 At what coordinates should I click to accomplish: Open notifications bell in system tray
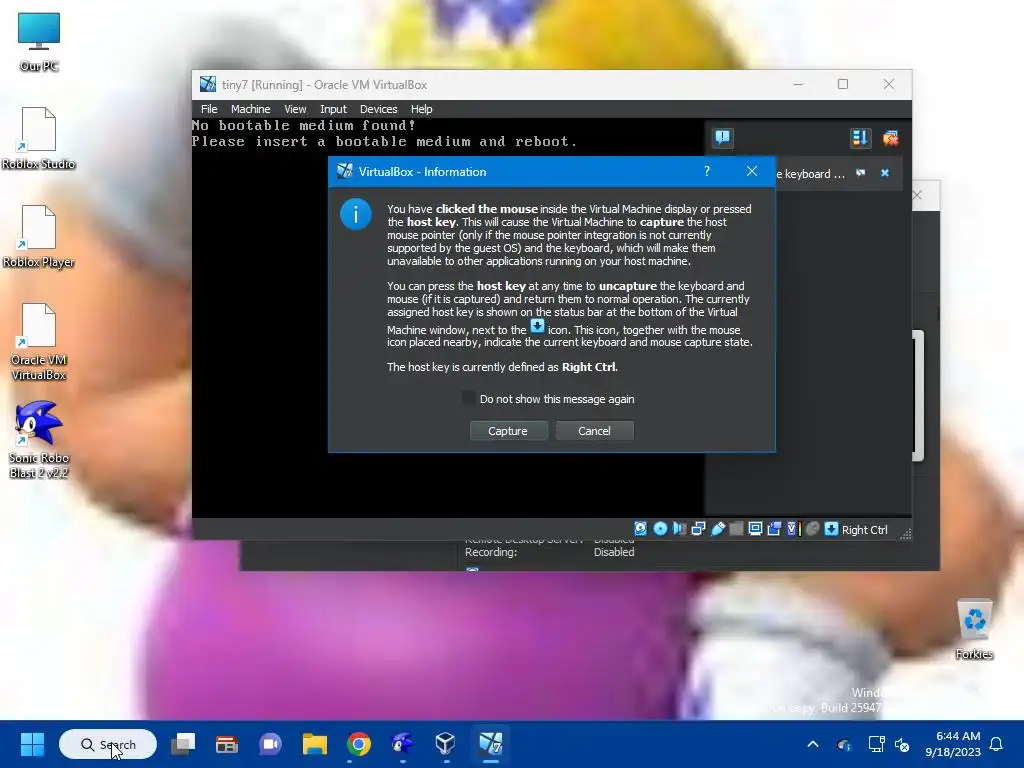point(997,744)
